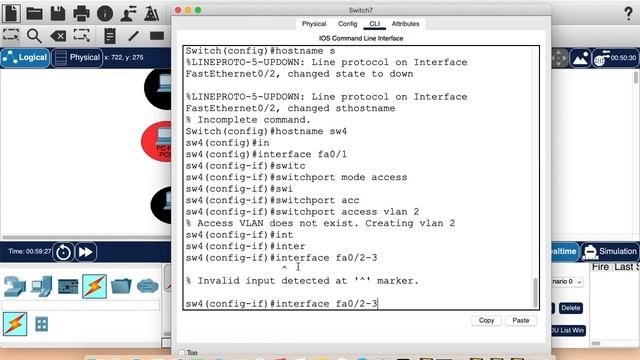
Task: Select the Components category icon
Action: (x=68, y=287)
